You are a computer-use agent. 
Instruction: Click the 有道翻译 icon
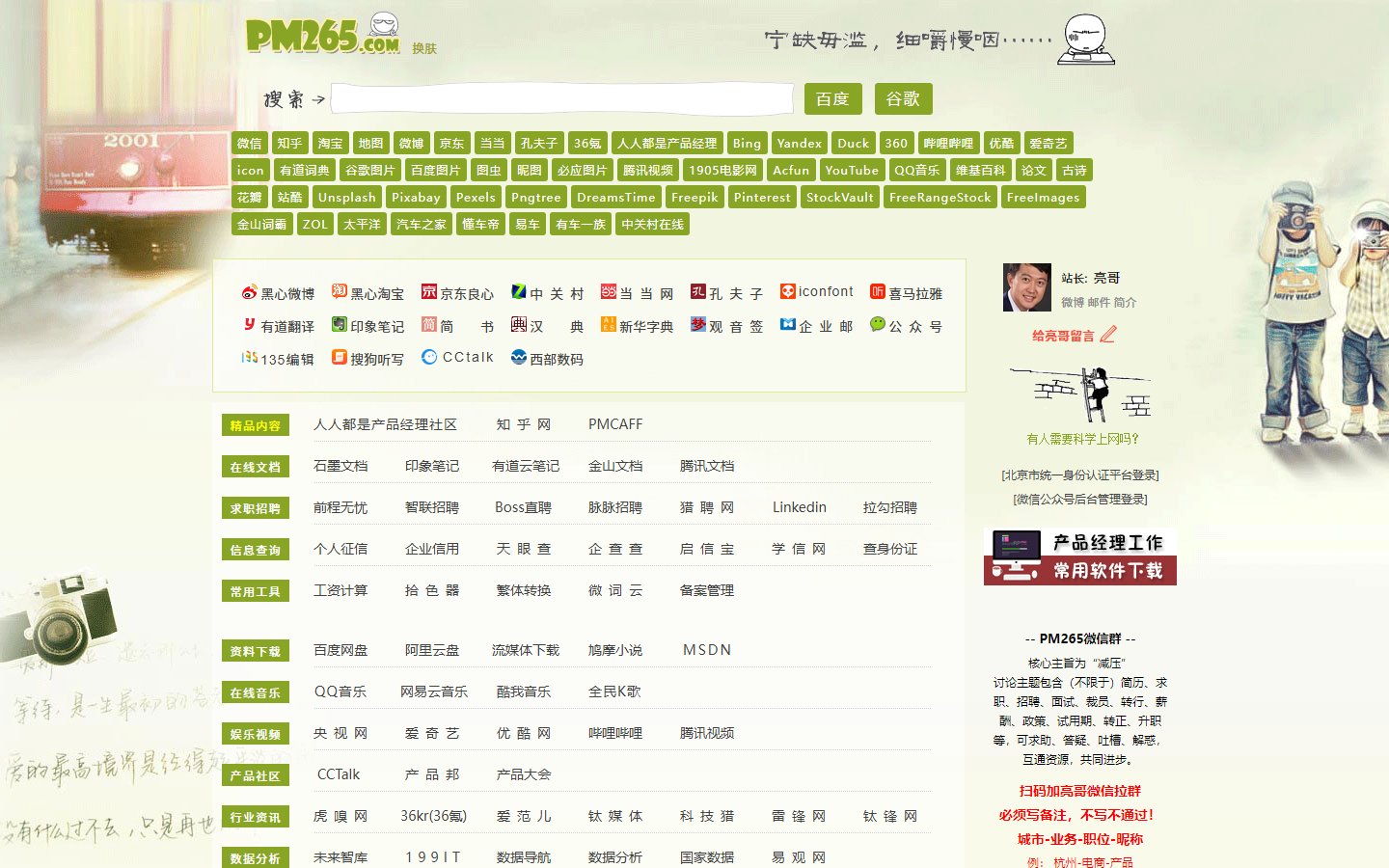[249, 325]
